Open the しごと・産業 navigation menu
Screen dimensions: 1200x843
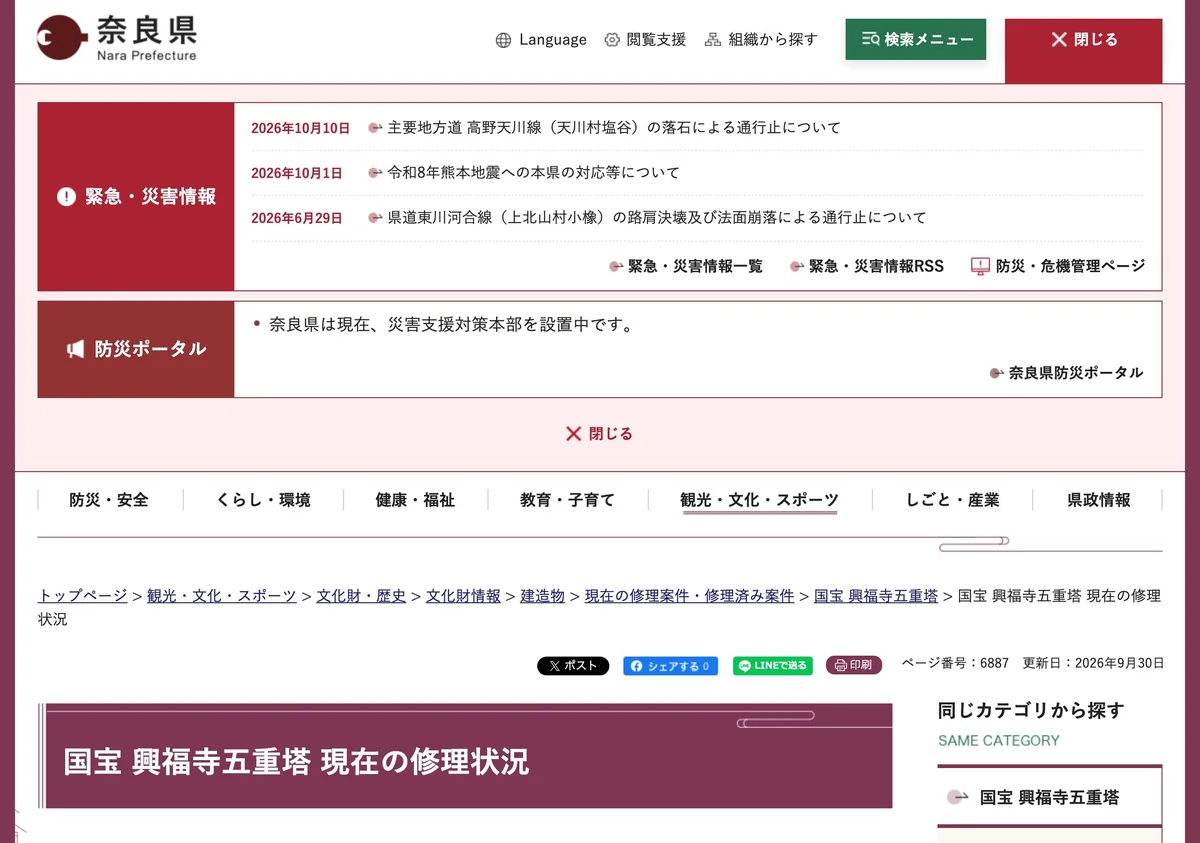pyautogui.click(x=953, y=500)
